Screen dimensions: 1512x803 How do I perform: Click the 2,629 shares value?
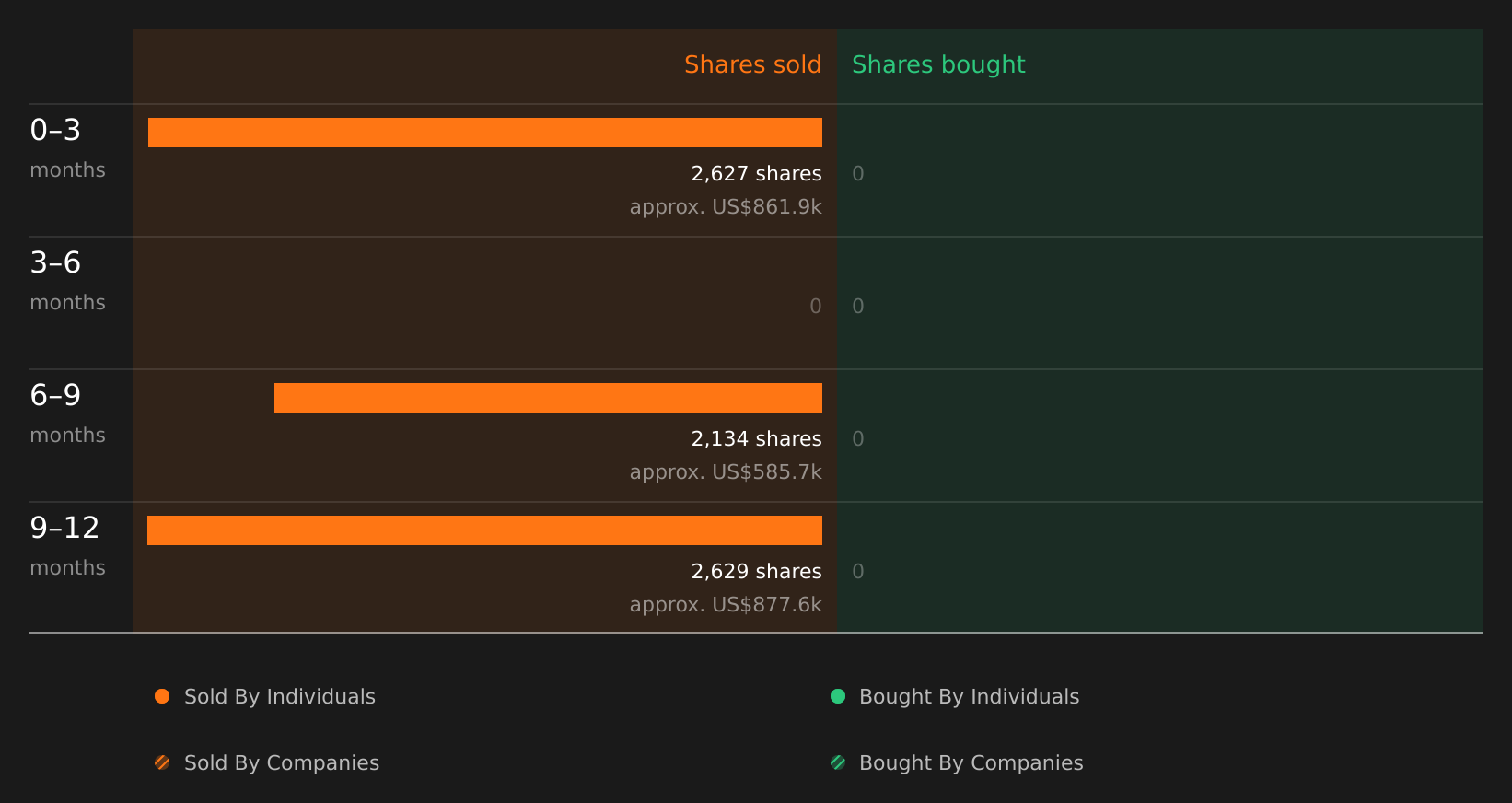point(756,571)
